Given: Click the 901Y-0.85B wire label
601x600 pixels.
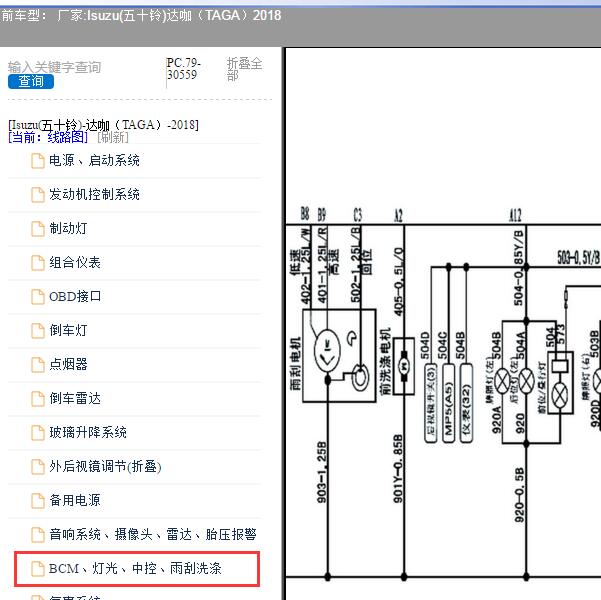Looking at the screenshot, I should [397, 468].
